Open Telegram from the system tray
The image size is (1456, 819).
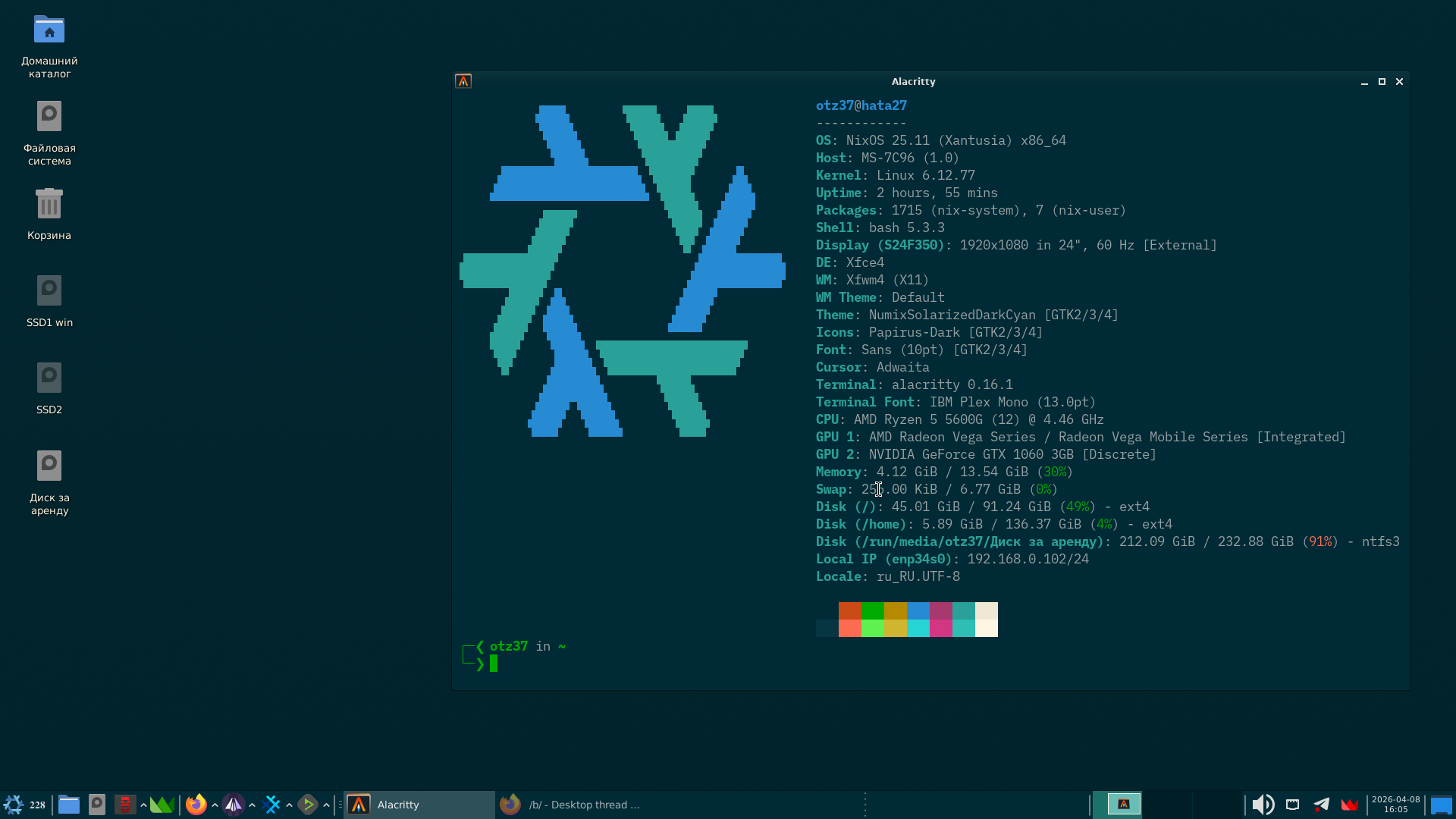(x=1322, y=805)
